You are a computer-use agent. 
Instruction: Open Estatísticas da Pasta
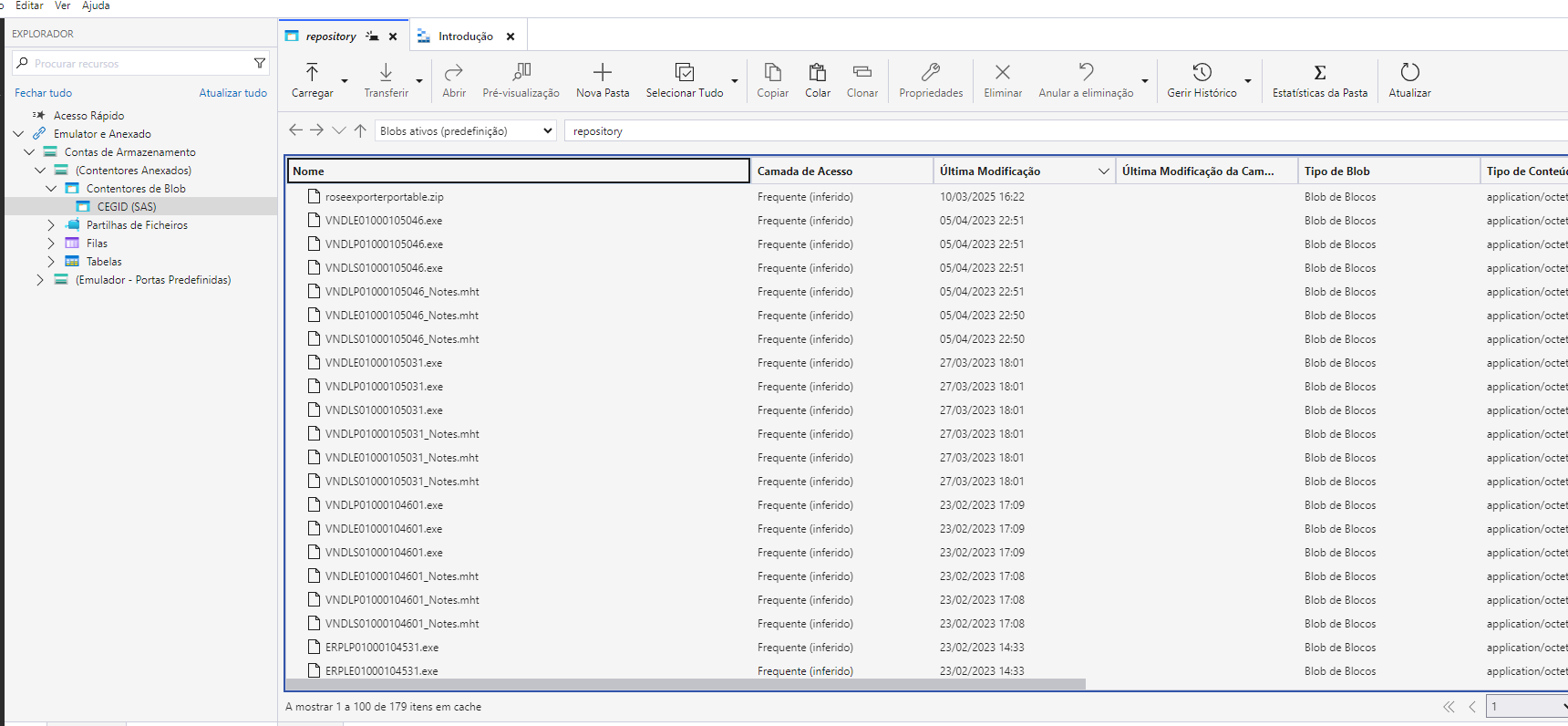[x=1319, y=80]
